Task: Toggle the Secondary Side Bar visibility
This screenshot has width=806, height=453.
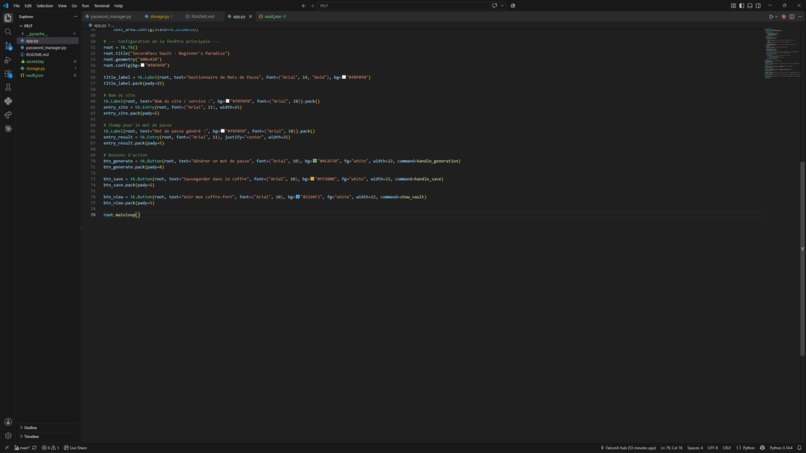Action: (x=758, y=6)
